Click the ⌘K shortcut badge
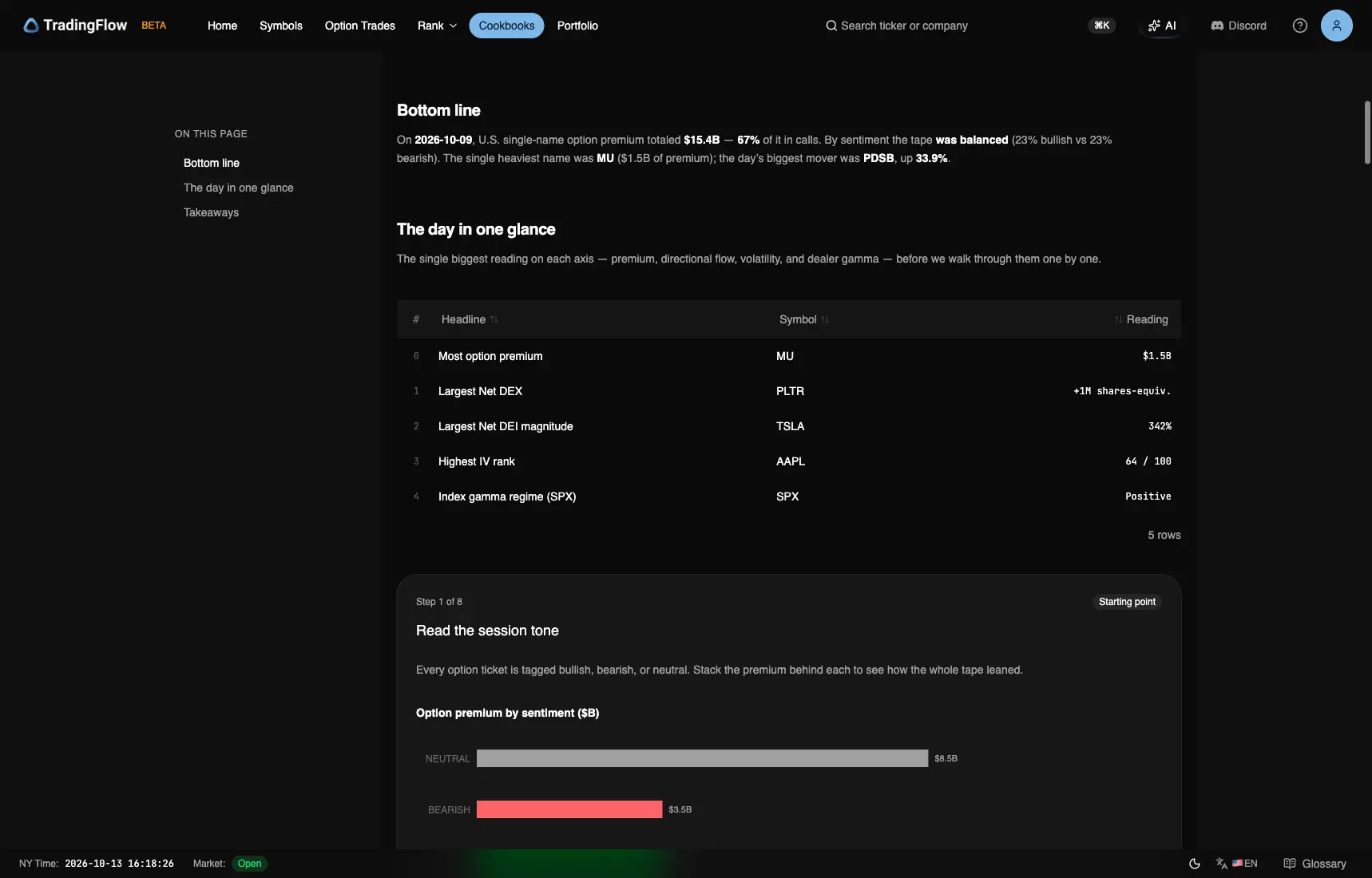Screen dimensions: 1372x878 point(1102,26)
